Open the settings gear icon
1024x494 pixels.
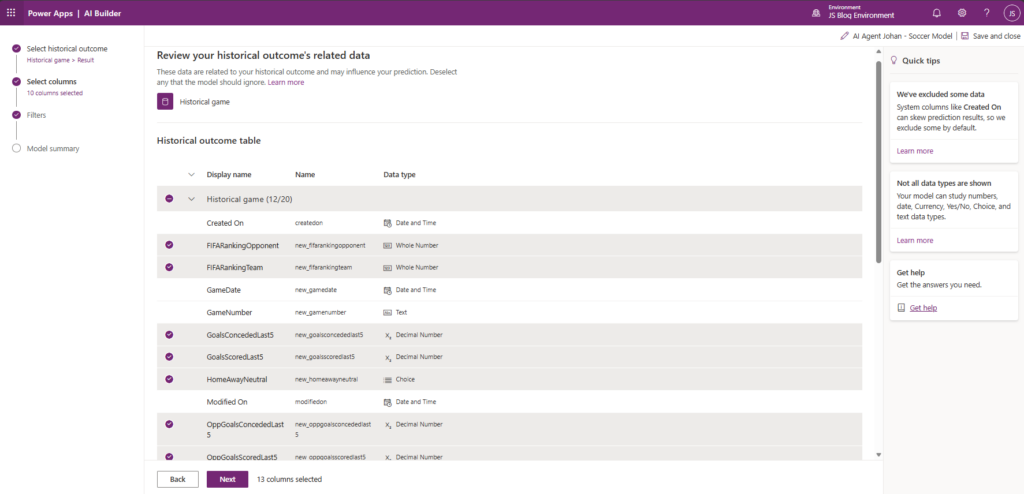[962, 13]
